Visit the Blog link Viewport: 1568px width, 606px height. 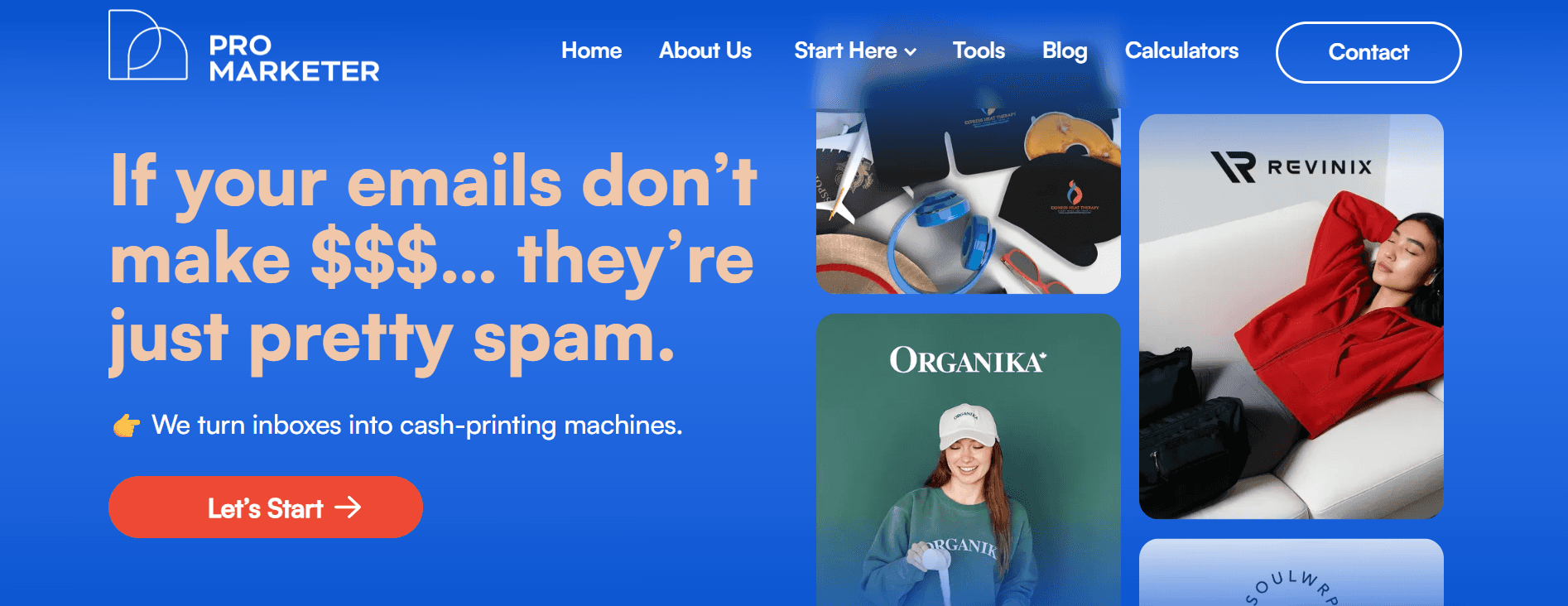point(1065,50)
